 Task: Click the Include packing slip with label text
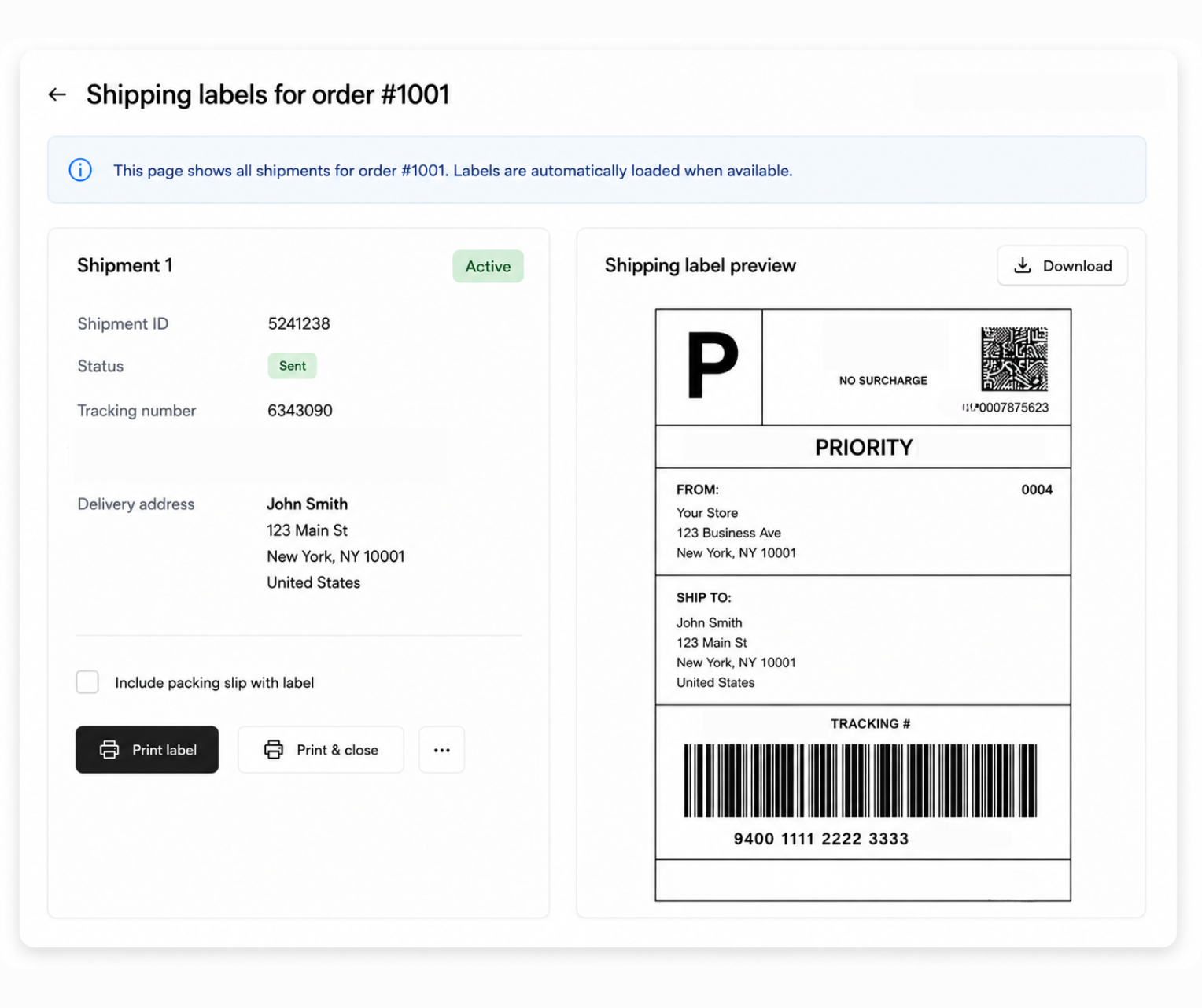(x=215, y=683)
